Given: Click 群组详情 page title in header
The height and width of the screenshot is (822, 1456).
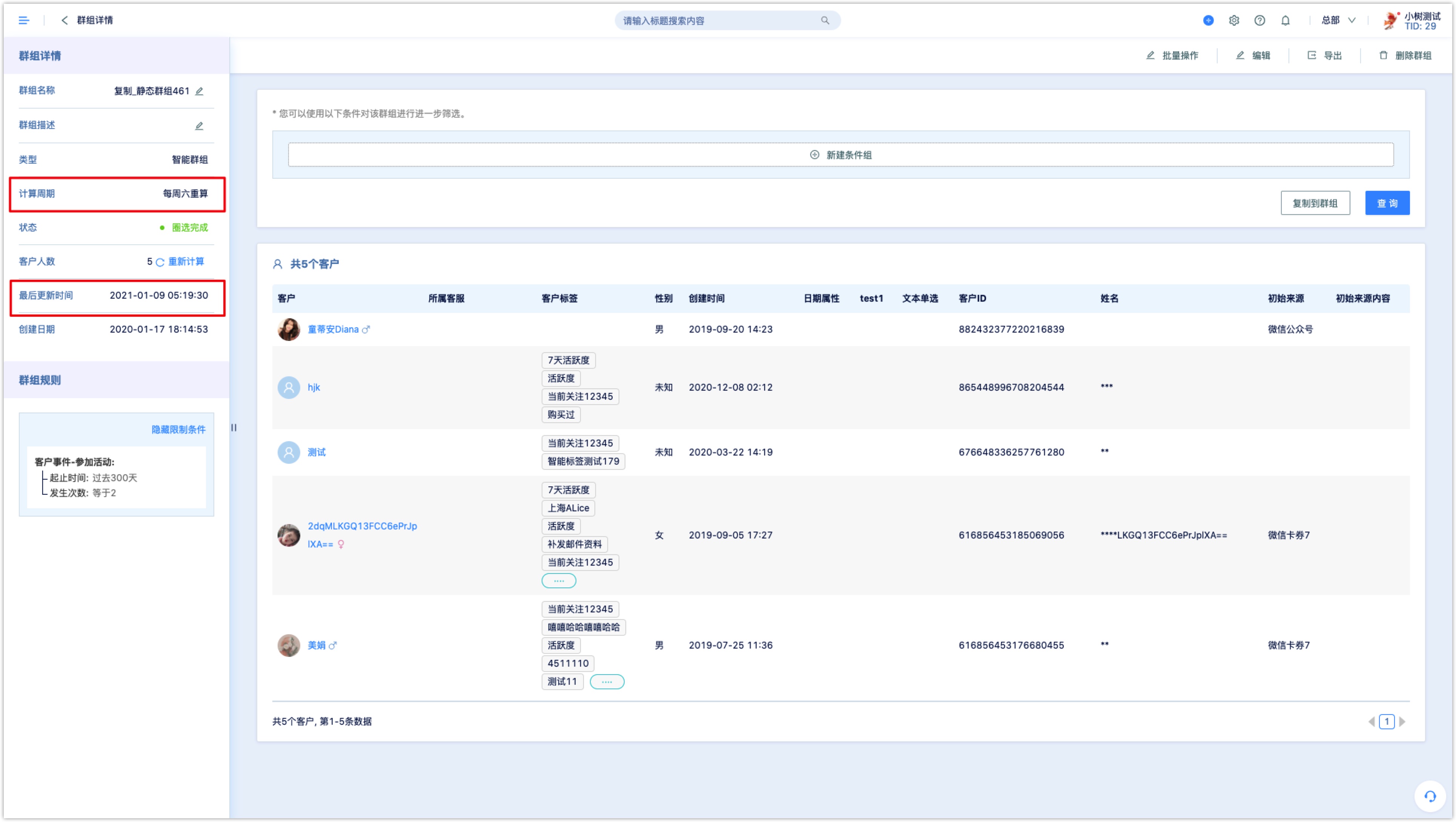Looking at the screenshot, I should click(95, 20).
